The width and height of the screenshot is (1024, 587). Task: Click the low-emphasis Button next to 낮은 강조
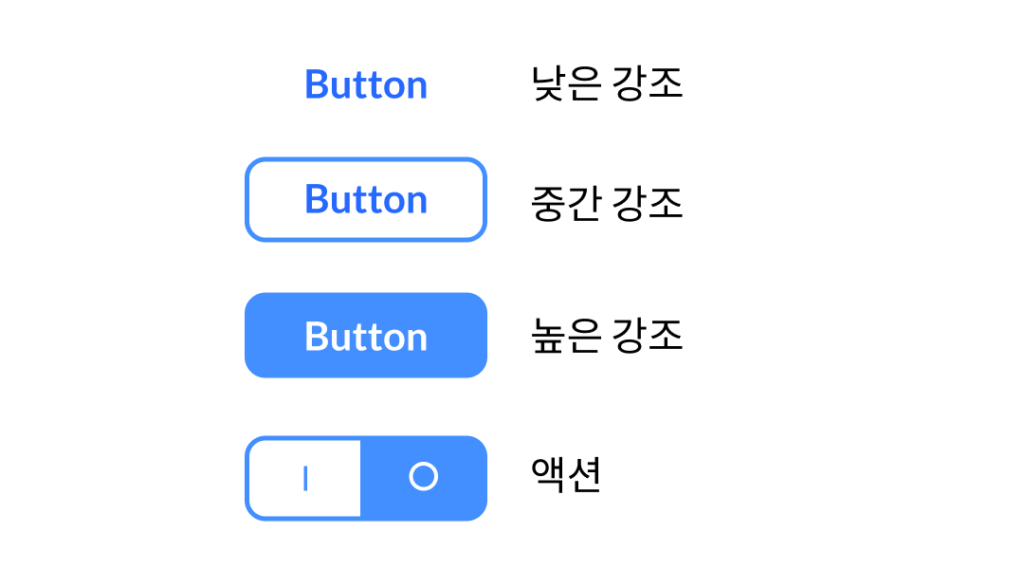pyautogui.click(x=366, y=85)
